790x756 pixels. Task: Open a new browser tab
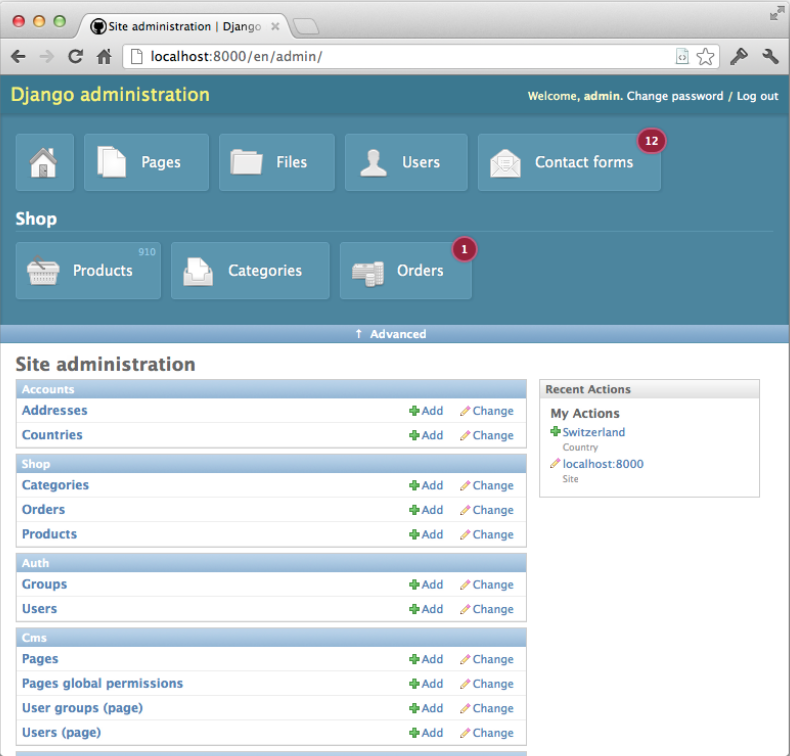coord(306,27)
